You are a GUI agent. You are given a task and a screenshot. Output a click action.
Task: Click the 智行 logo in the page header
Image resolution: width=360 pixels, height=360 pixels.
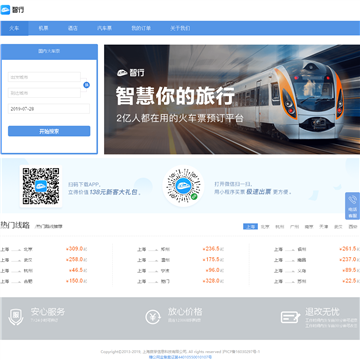tap(12, 10)
